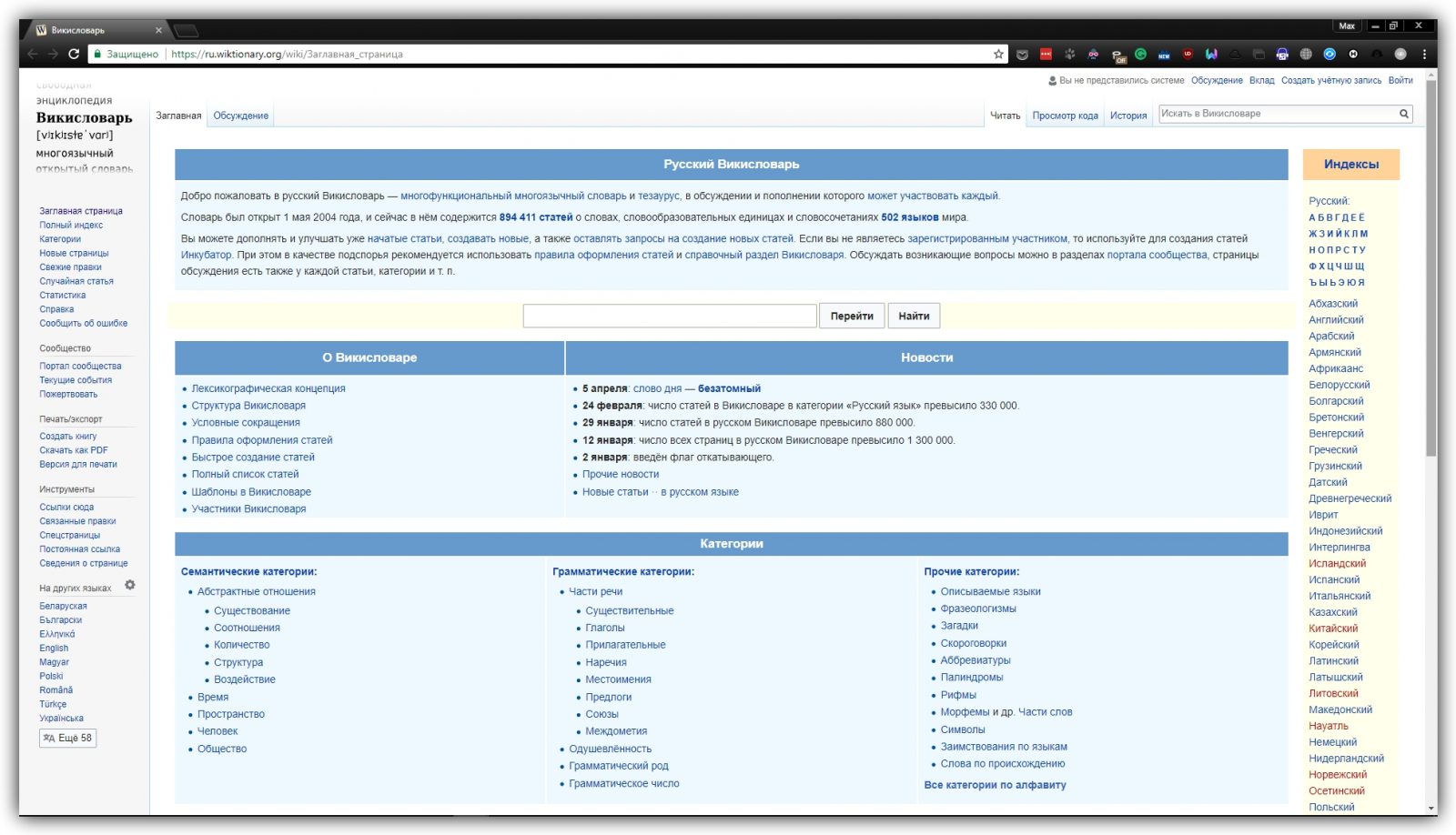
Task: Expand more languages with 'Ещё 58' button
Action: [x=67, y=738]
